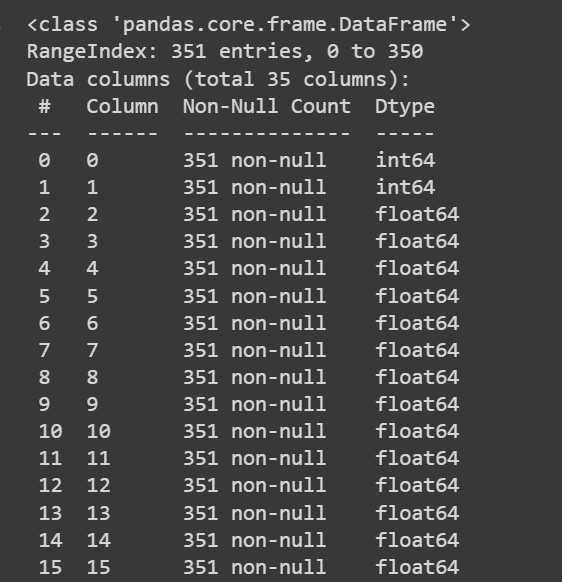This screenshot has width=562, height=582.
Task: Click 351 non-null in row 3
Action: click(255, 242)
